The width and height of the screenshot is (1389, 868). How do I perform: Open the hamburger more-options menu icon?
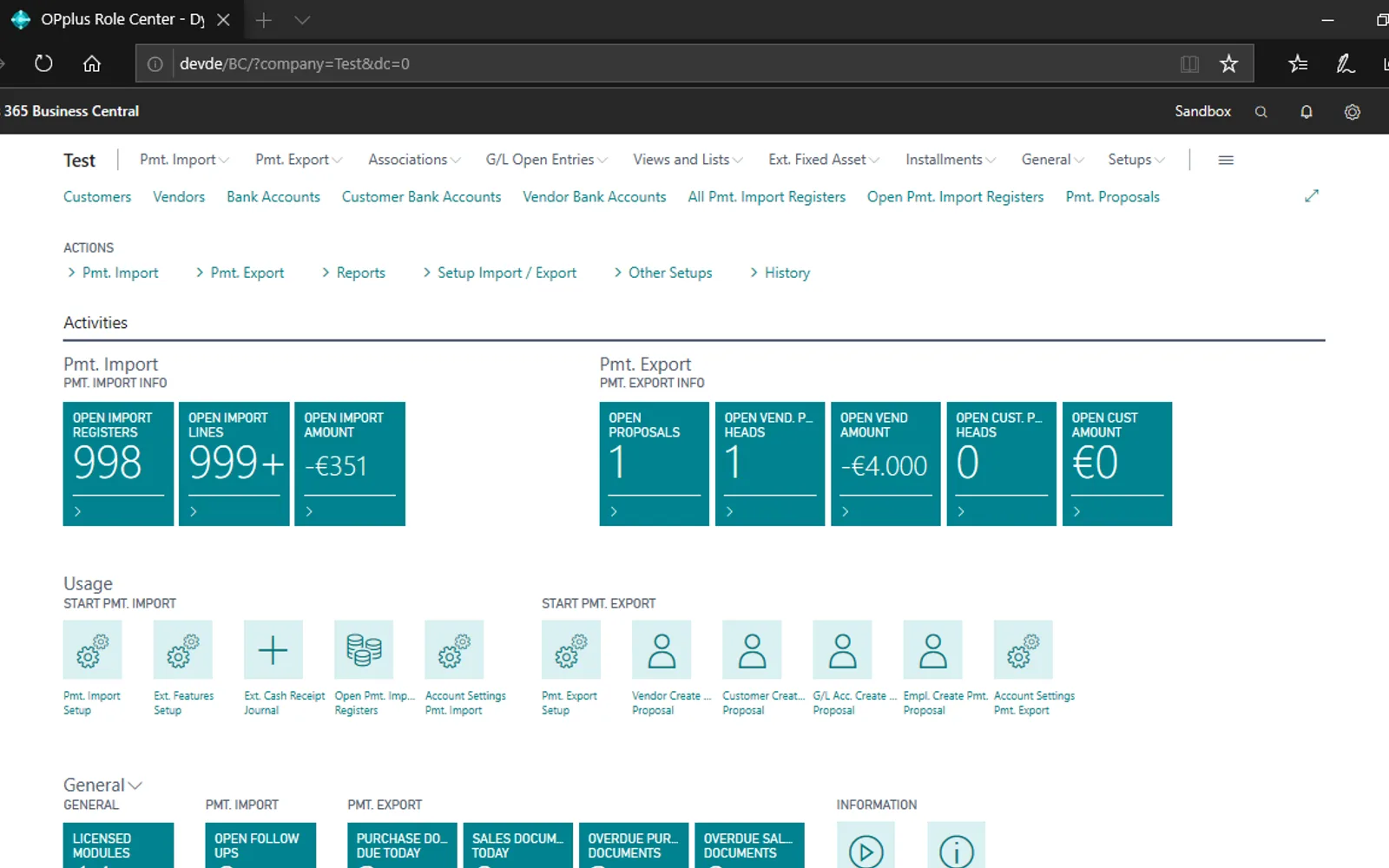[1226, 160]
